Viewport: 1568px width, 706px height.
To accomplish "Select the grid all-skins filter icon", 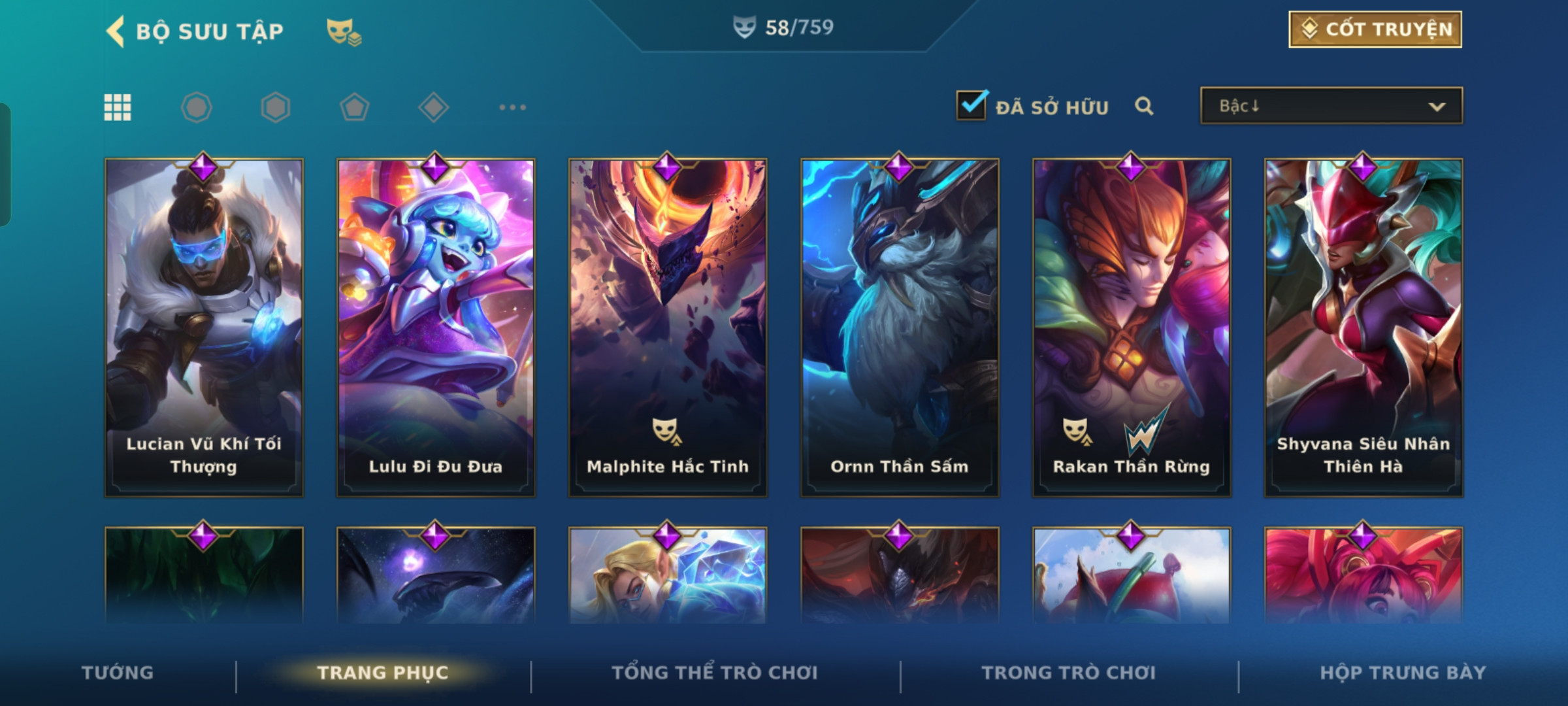I will [x=118, y=107].
